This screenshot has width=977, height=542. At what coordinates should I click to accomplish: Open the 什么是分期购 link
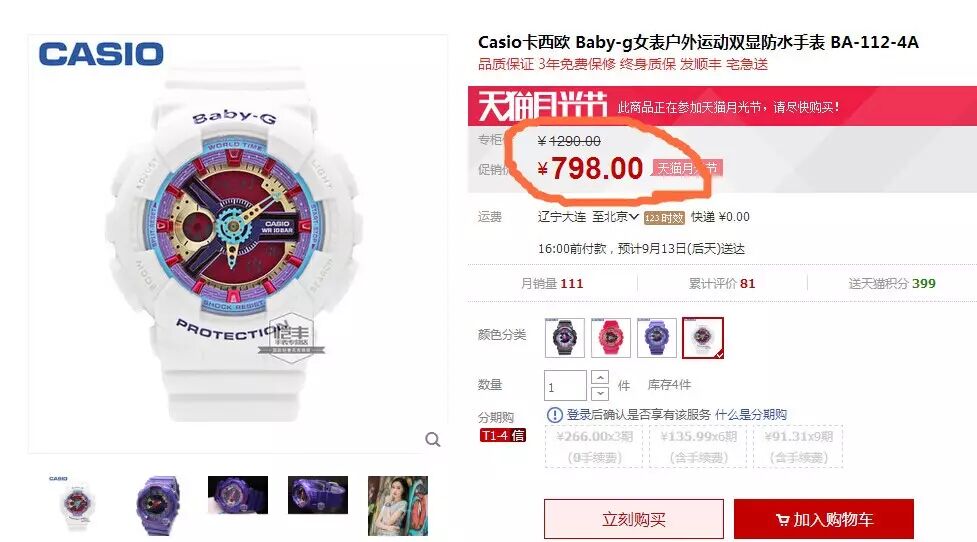[x=751, y=415]
